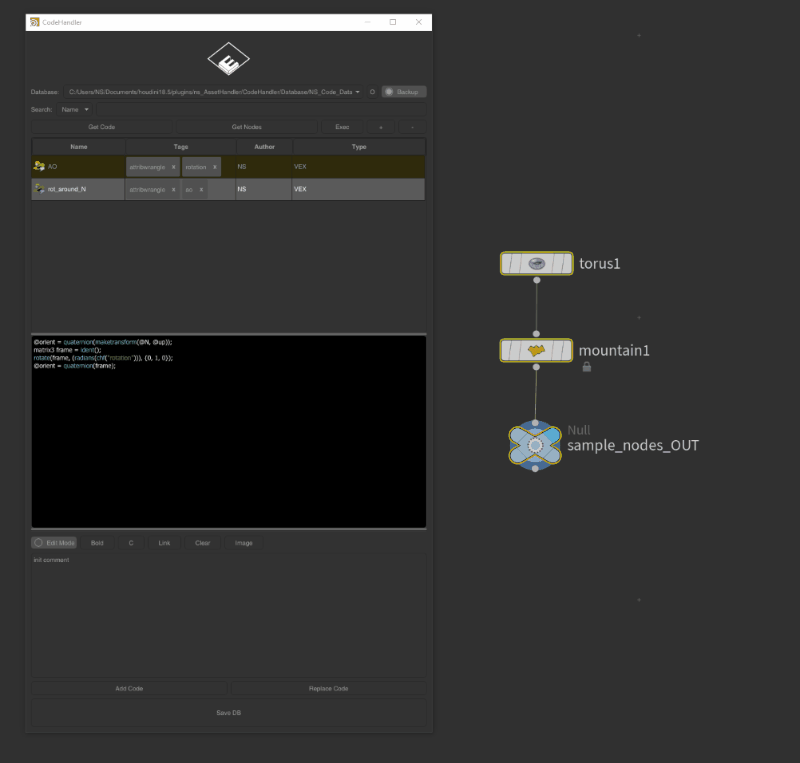Click the output connector dot under sample_nodes_OUT

point(535,470)
